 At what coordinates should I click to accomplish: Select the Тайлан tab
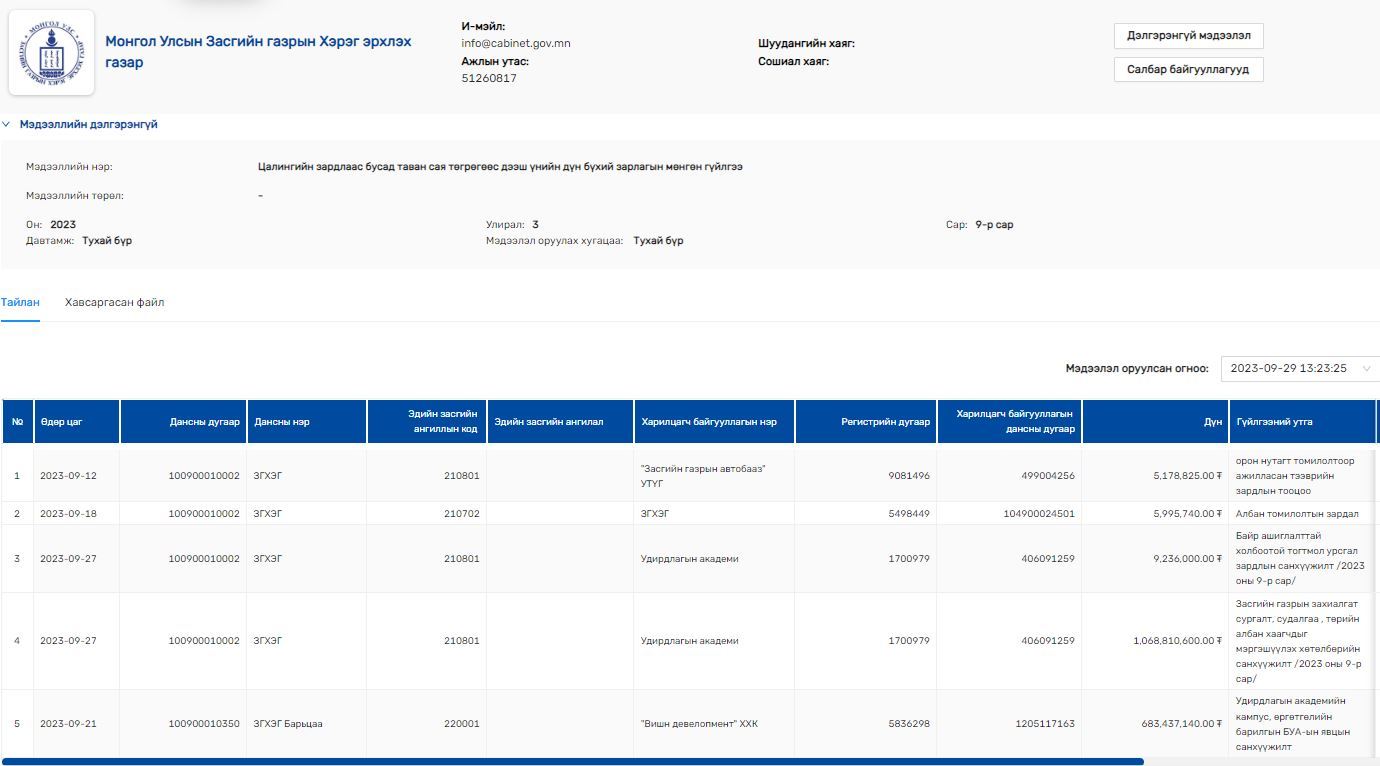20,303
